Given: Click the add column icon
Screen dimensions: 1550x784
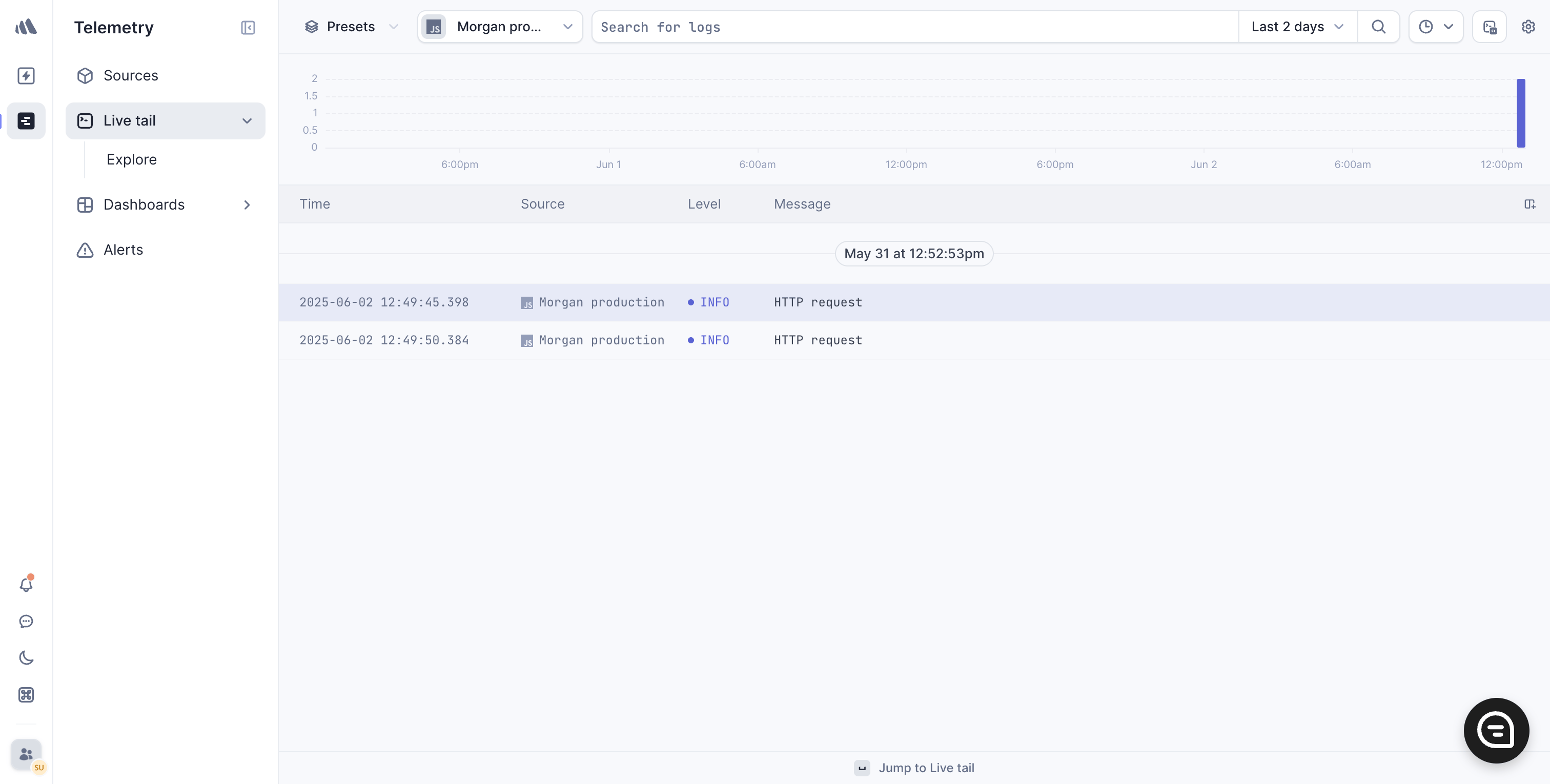Looking at the screenshot, I should tap(1529, 204).
